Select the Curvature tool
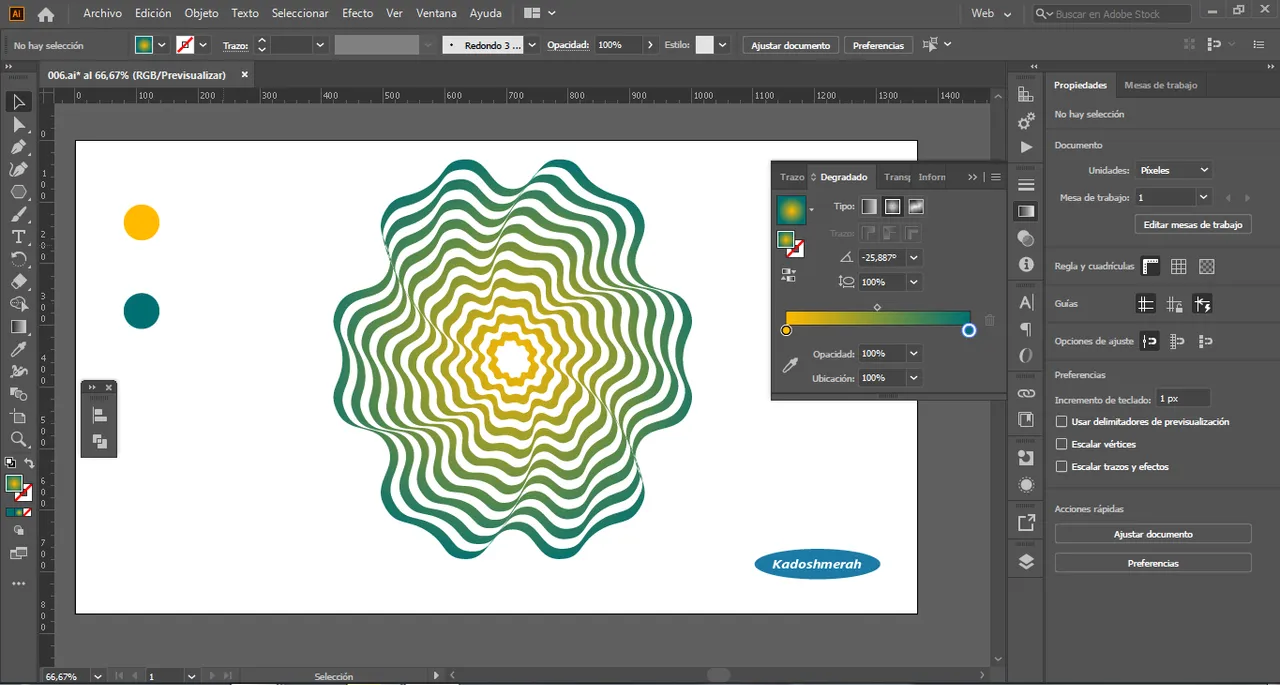Screen dimensions: 1280x685 (x=18, y=170)
